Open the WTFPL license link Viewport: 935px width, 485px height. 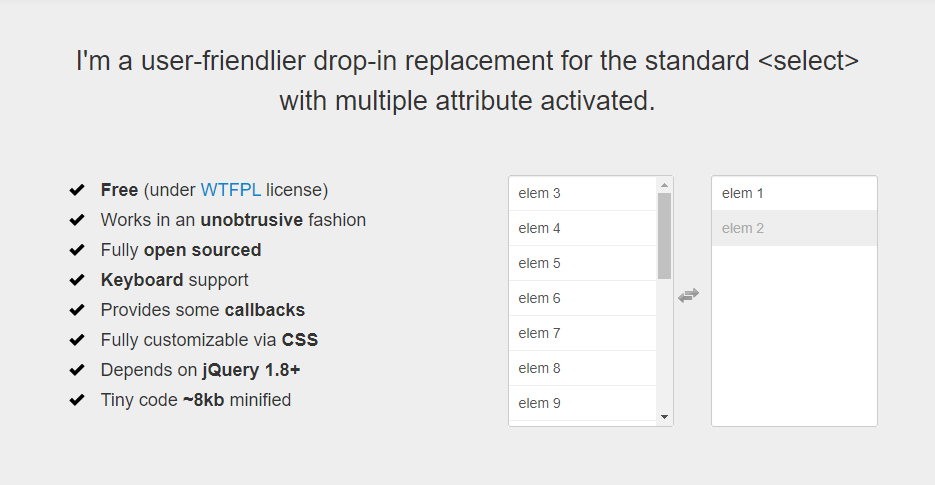tap(231, 190)
